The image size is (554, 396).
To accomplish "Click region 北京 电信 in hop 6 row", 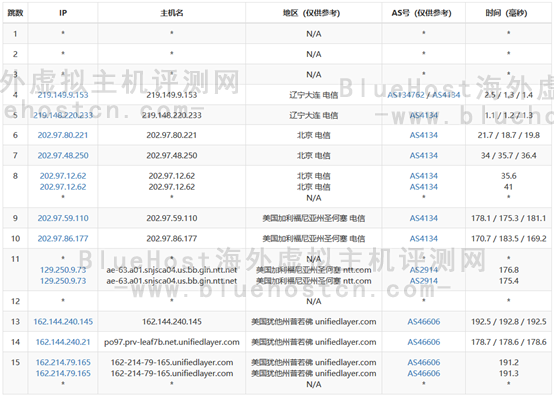I will tap(313, 135).
